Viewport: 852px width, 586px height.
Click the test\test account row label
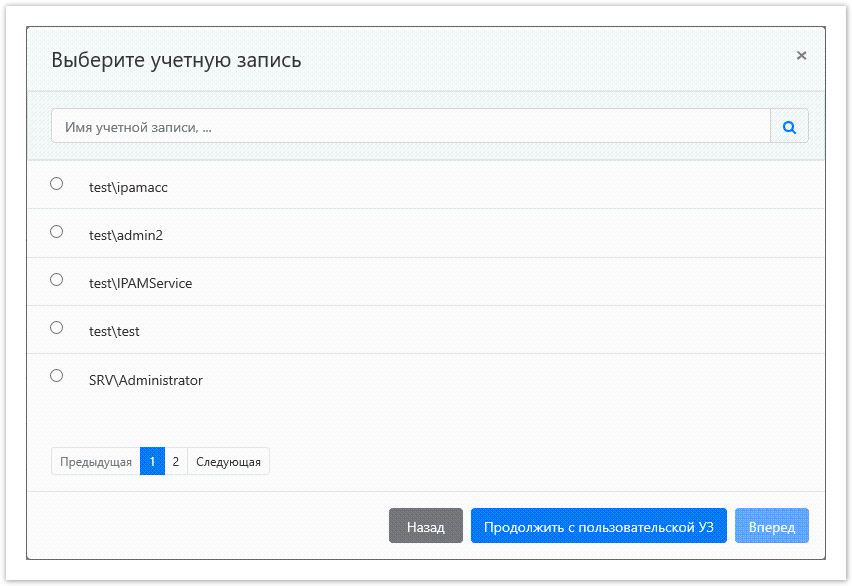tap(114, 331)
